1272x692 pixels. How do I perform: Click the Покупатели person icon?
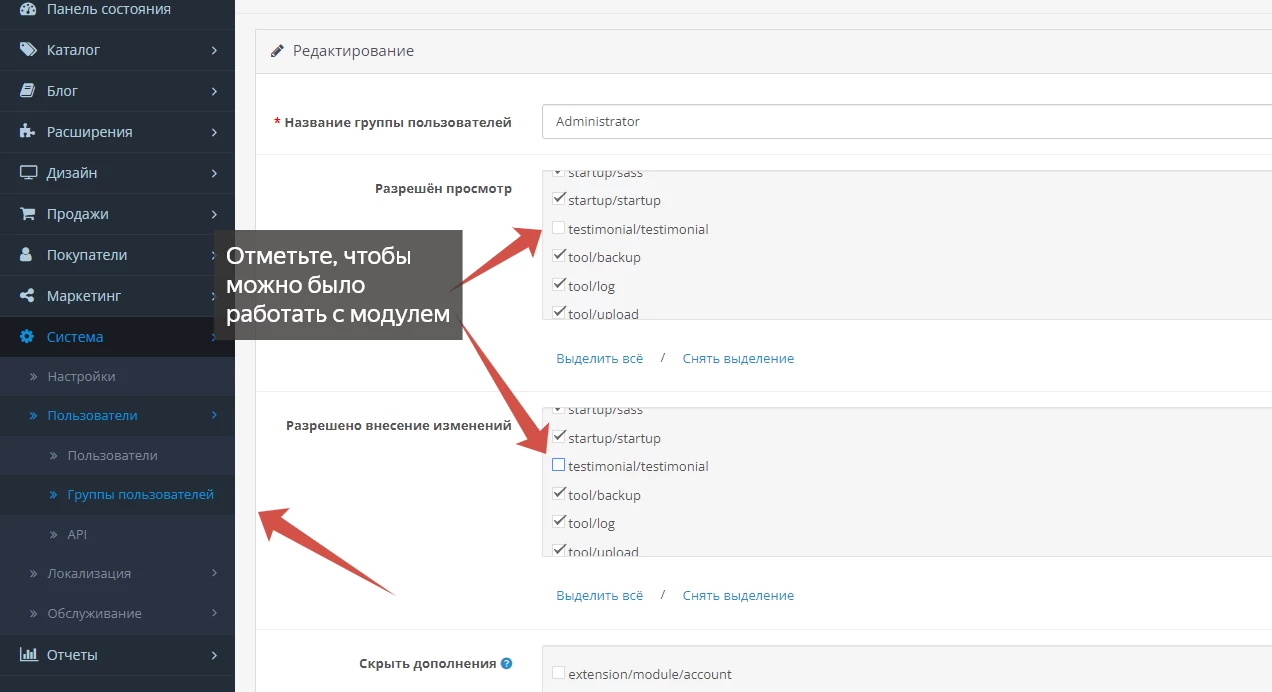point(27,255)
